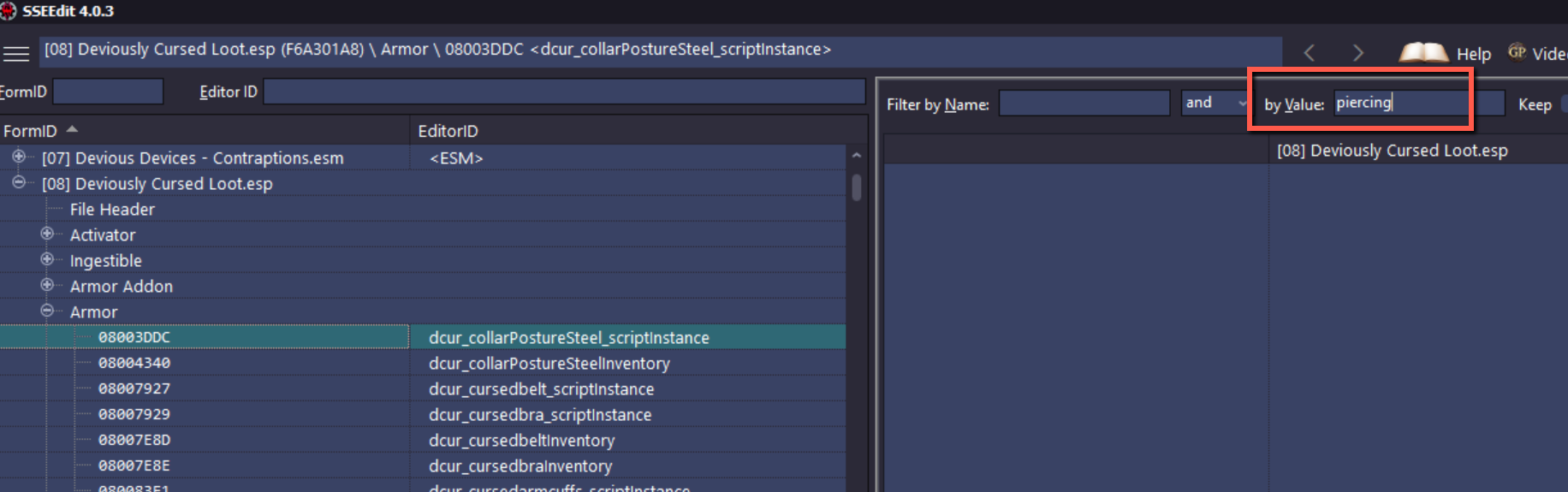Go back with the left arrow
Screen dimensions: 1568x492
pyautogui.click(x=1310, y=53)
